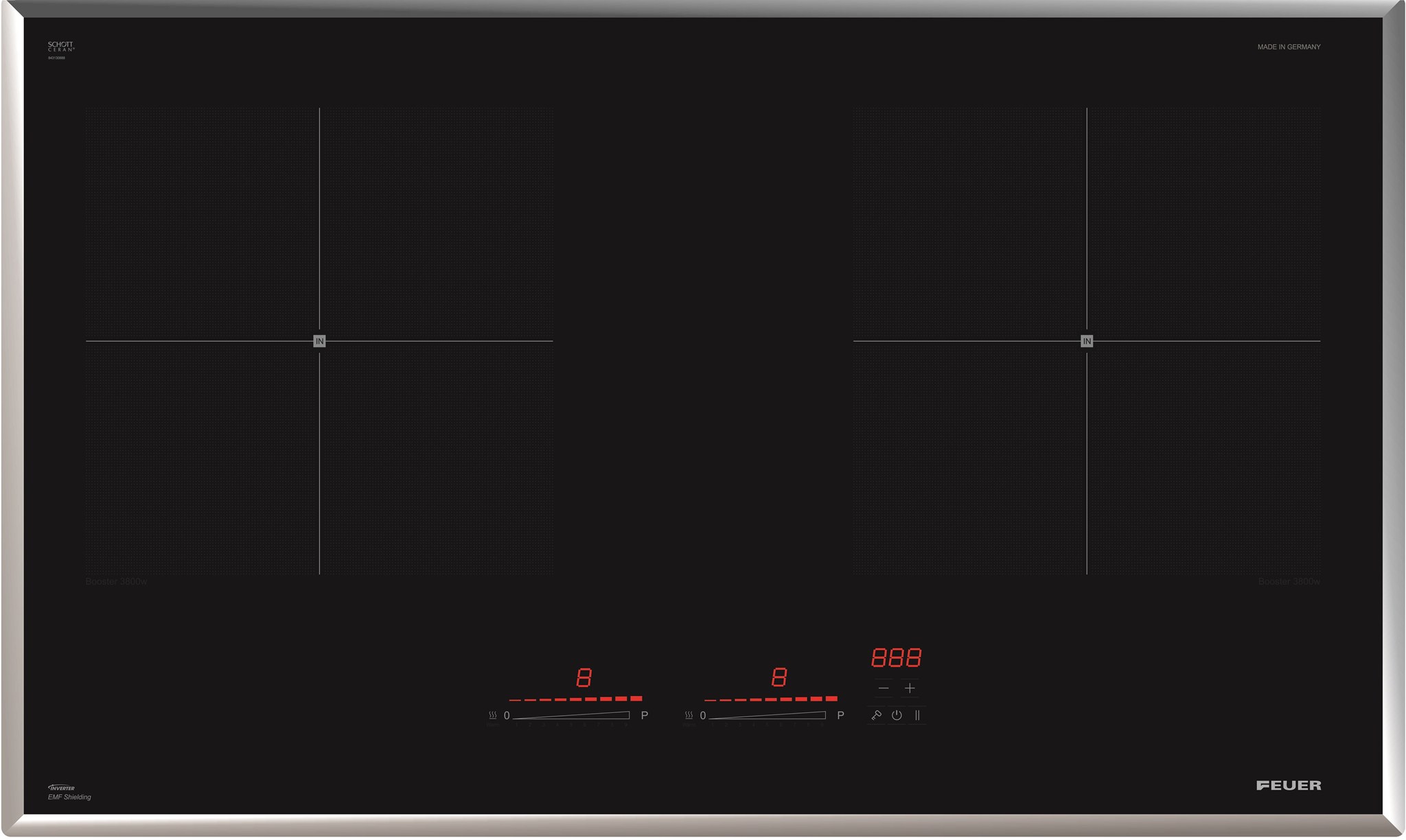
Task: Tap the left zone keep-warm icon
Action: [492, 716]
